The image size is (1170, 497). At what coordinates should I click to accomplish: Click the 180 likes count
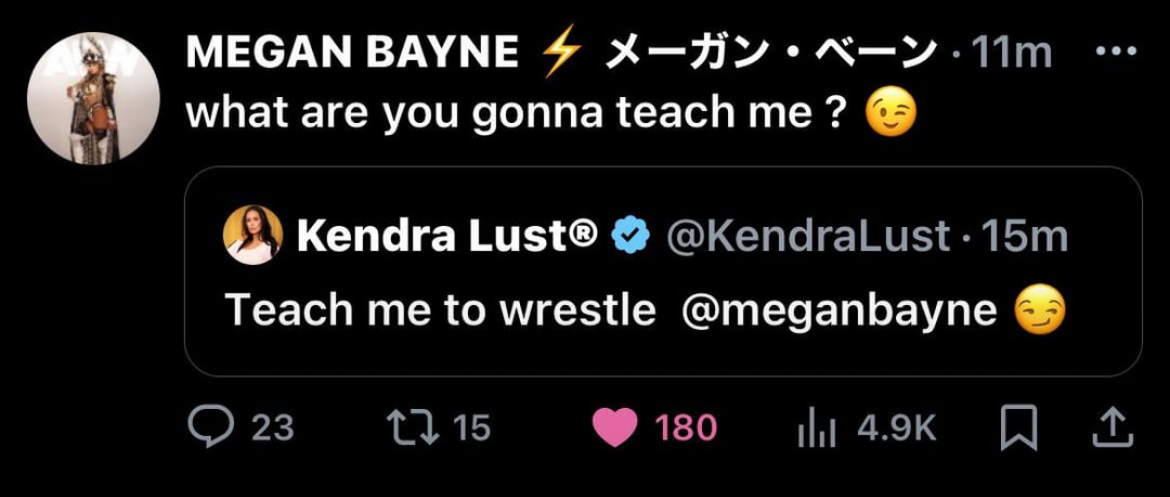point(686,429)
